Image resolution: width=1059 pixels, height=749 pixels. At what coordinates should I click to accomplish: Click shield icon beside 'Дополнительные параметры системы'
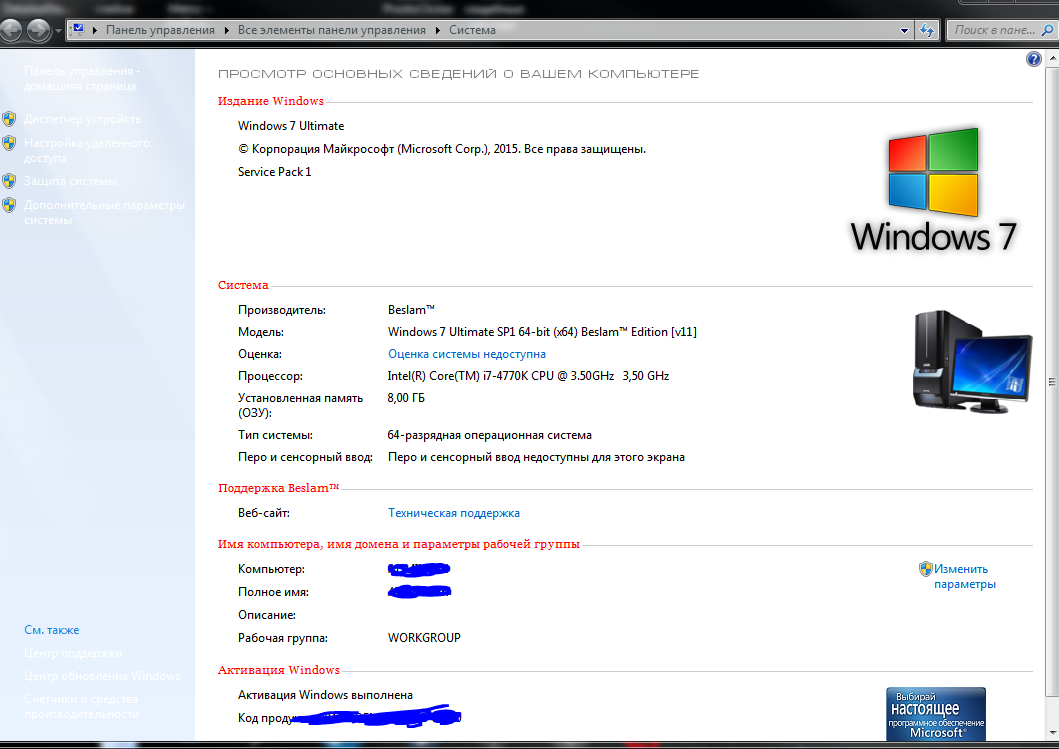(9, 205)
